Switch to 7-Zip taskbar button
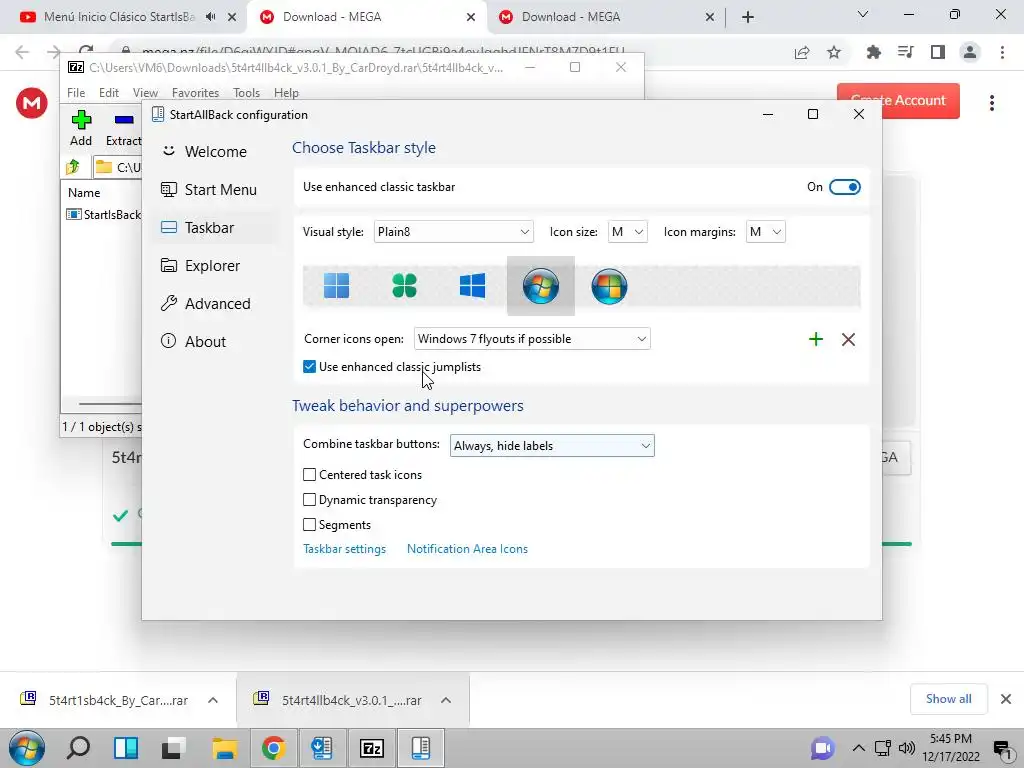The height and width of the screenshot is (768, 1024). [x=372, y=748]
